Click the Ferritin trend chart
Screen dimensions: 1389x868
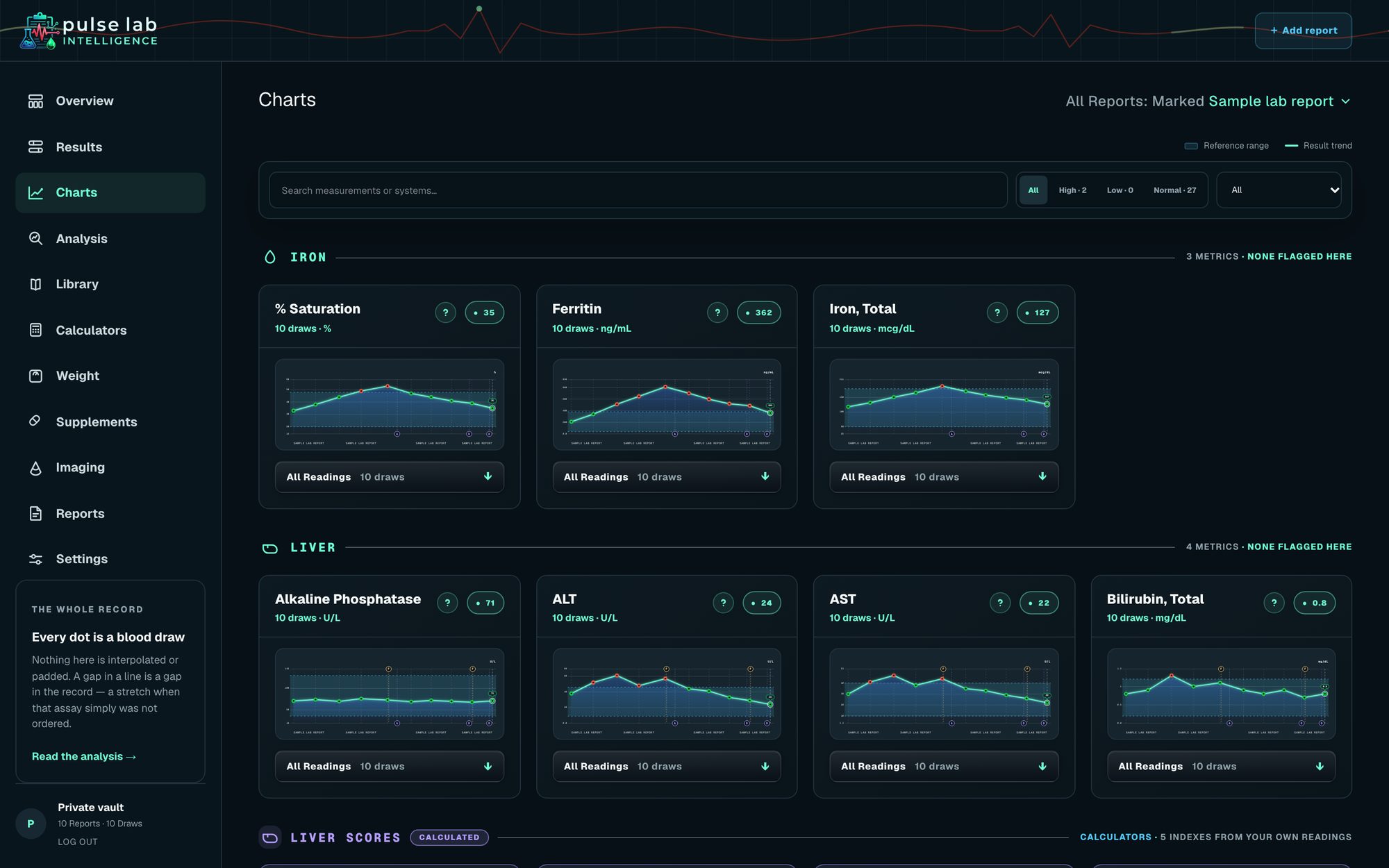click(x=667, y=405)
